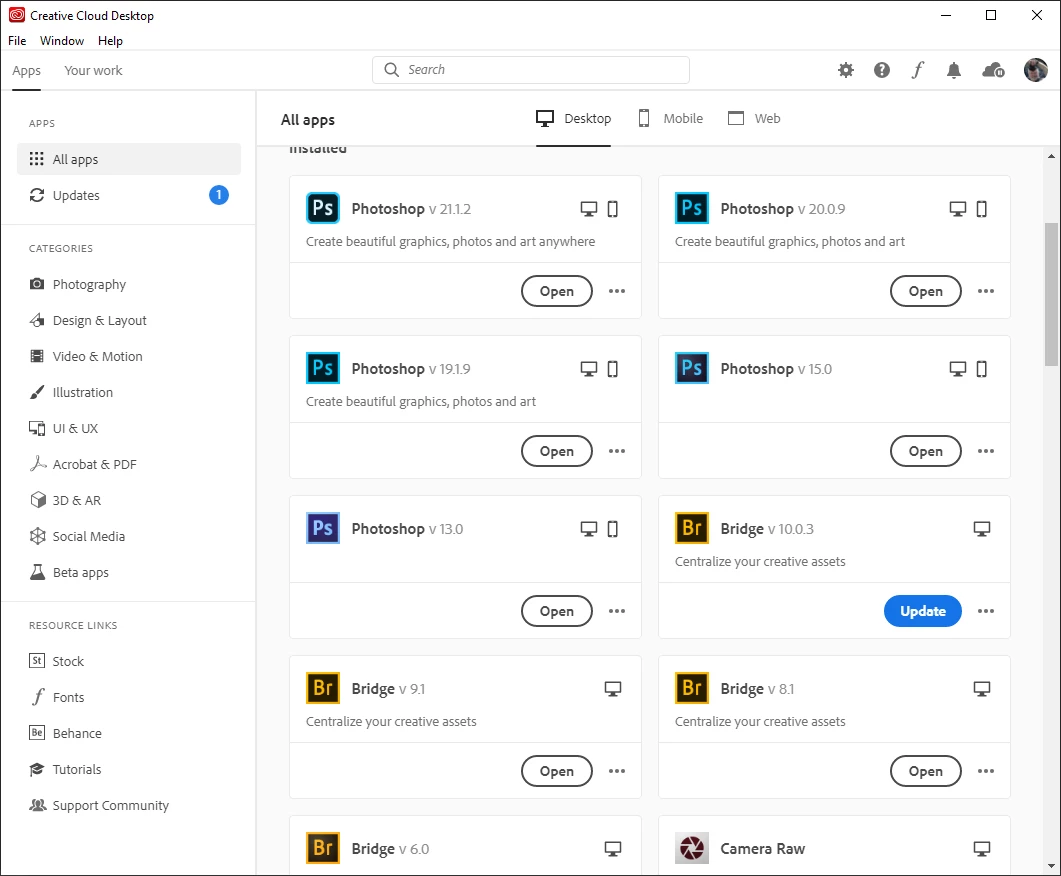Screen dimensions: 1061x876
Task: Click the Photoshop v 19.1.9 app icon
Action: pyautogui.click(x=323, y=368)
